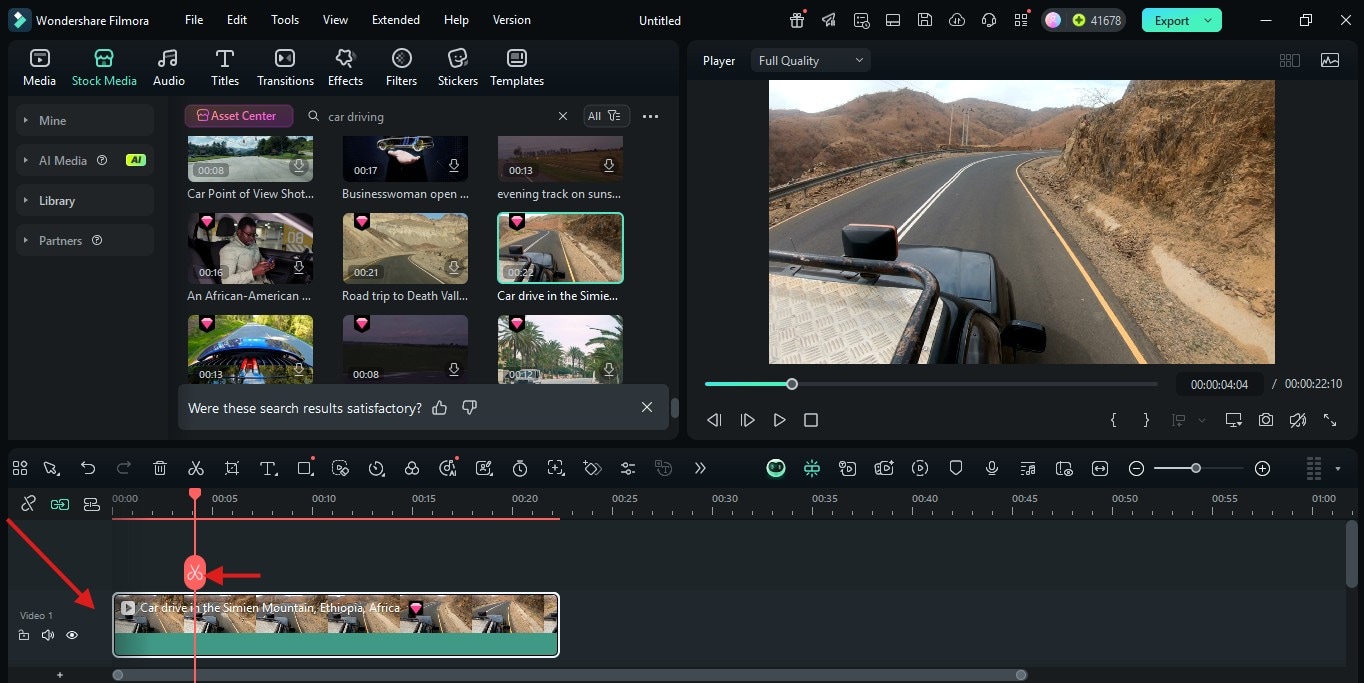Toggle the green AI assistant face button
The height and width of the screenshot is (683, 1364).
[776, 468]
